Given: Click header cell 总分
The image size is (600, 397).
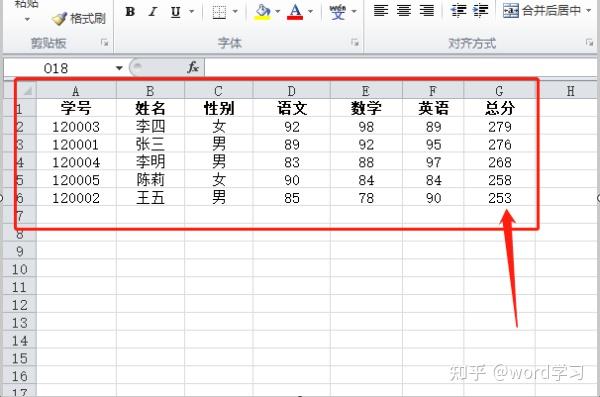Looking at the screenshot, I should coord(499,108).
